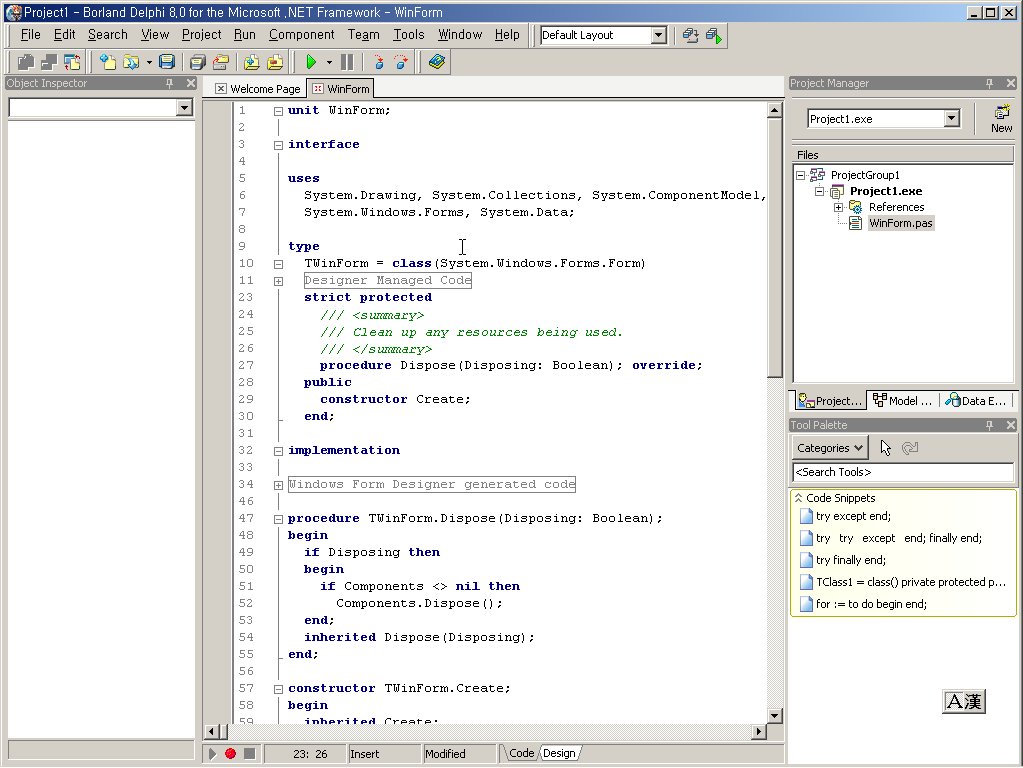Expand the References tree node
The width and height of the screenshot is (1023, 768).
click(839, 207)
